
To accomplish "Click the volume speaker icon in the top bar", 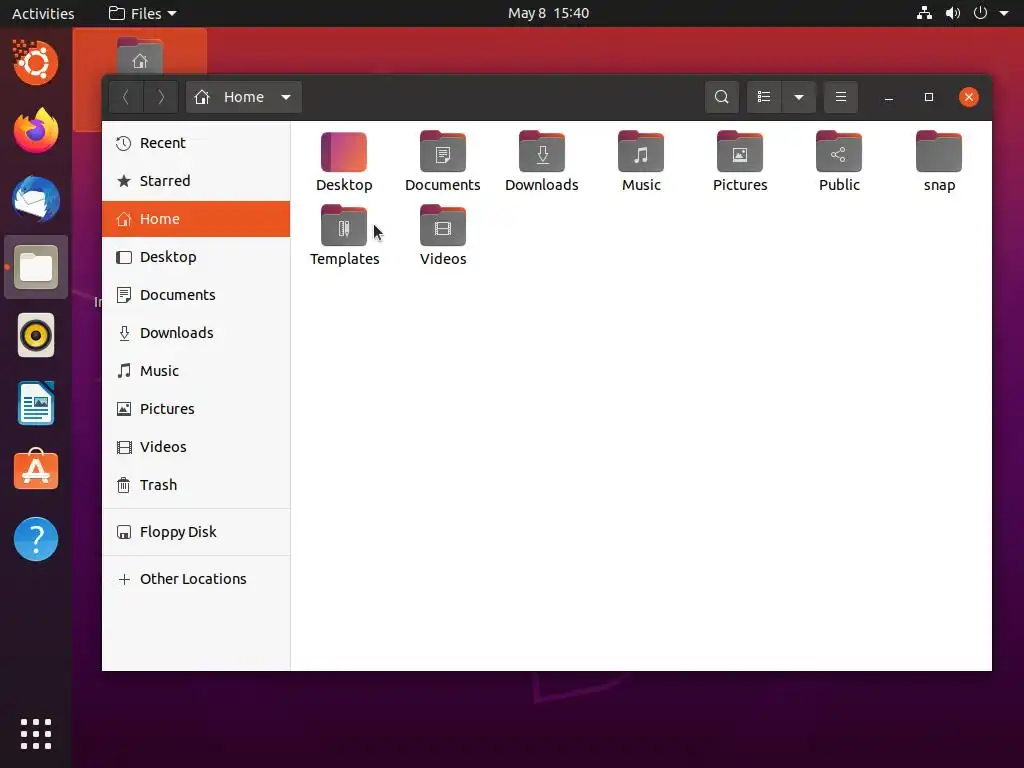I will pos(953,13).
